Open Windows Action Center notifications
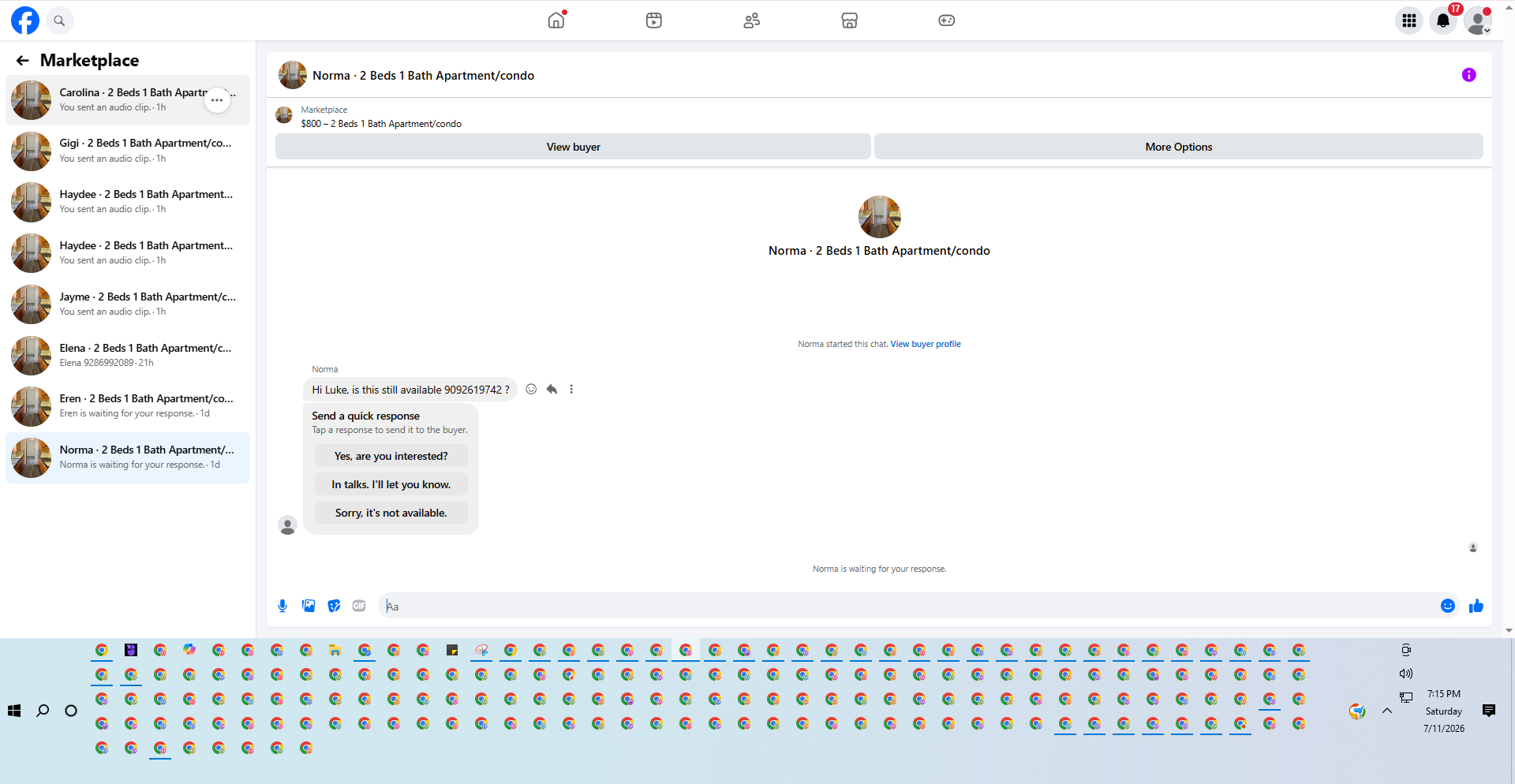The image size is (1515, 784). 1489,711
